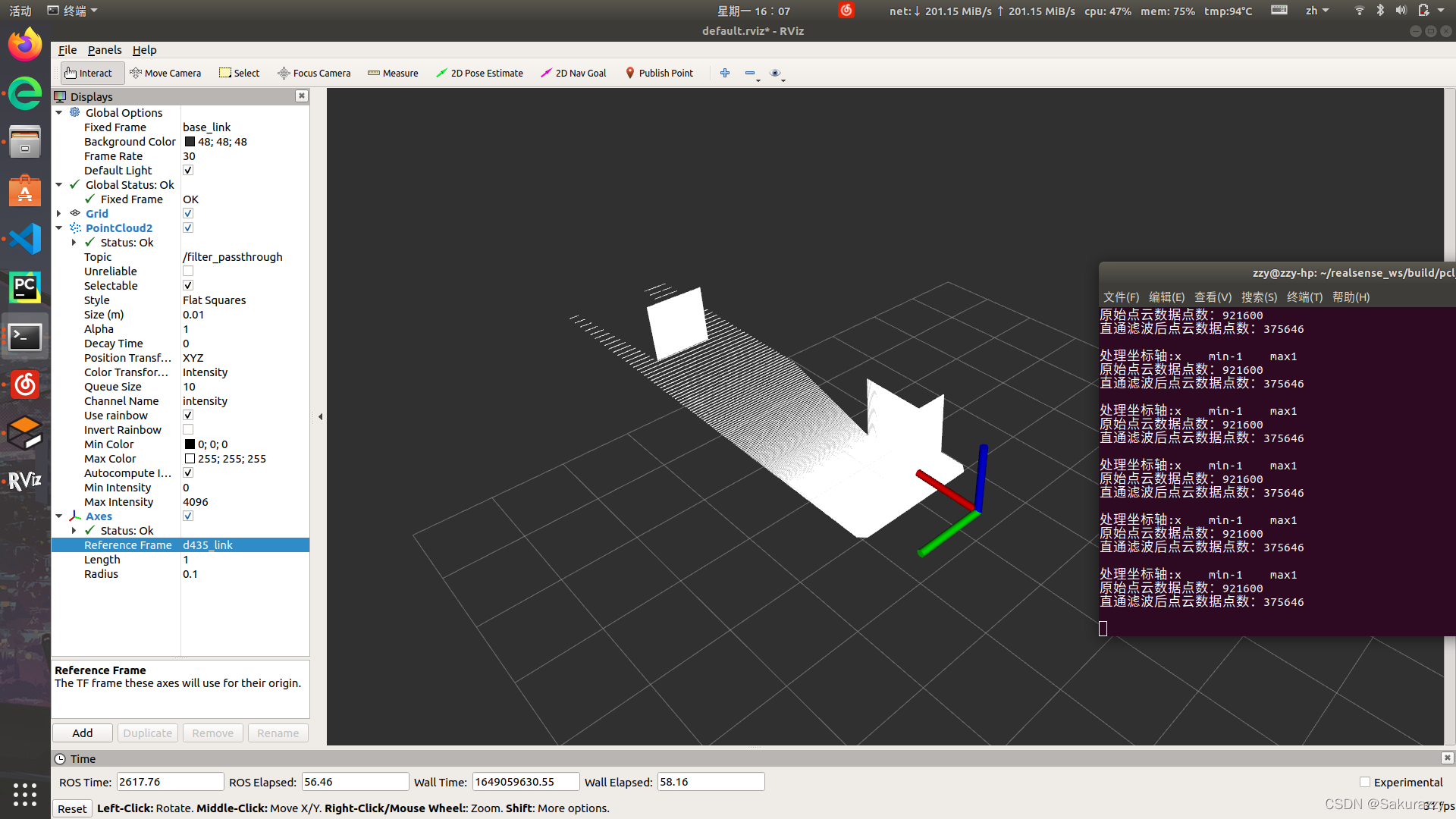Click the Add display button
The width and height of the screenshot is (1456, 819).
click(x=83, y=733)
